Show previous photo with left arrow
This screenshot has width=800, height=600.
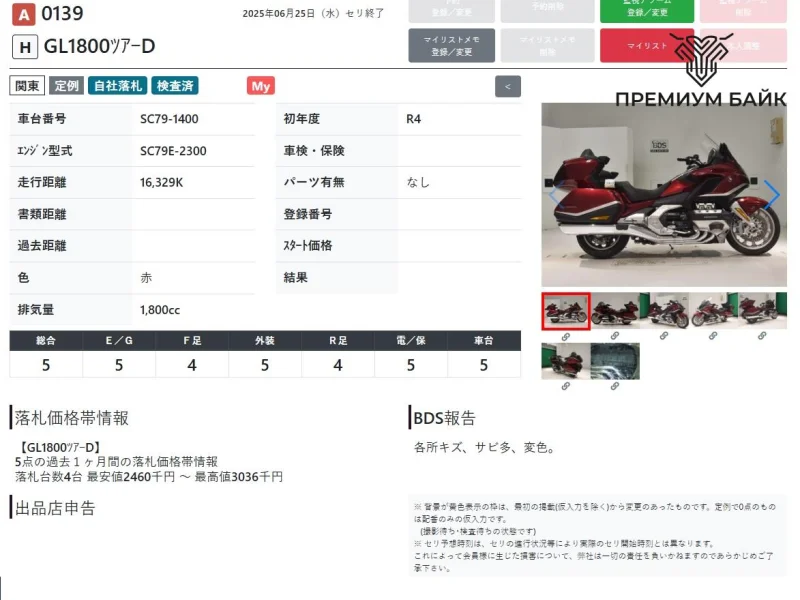(555, 194)
